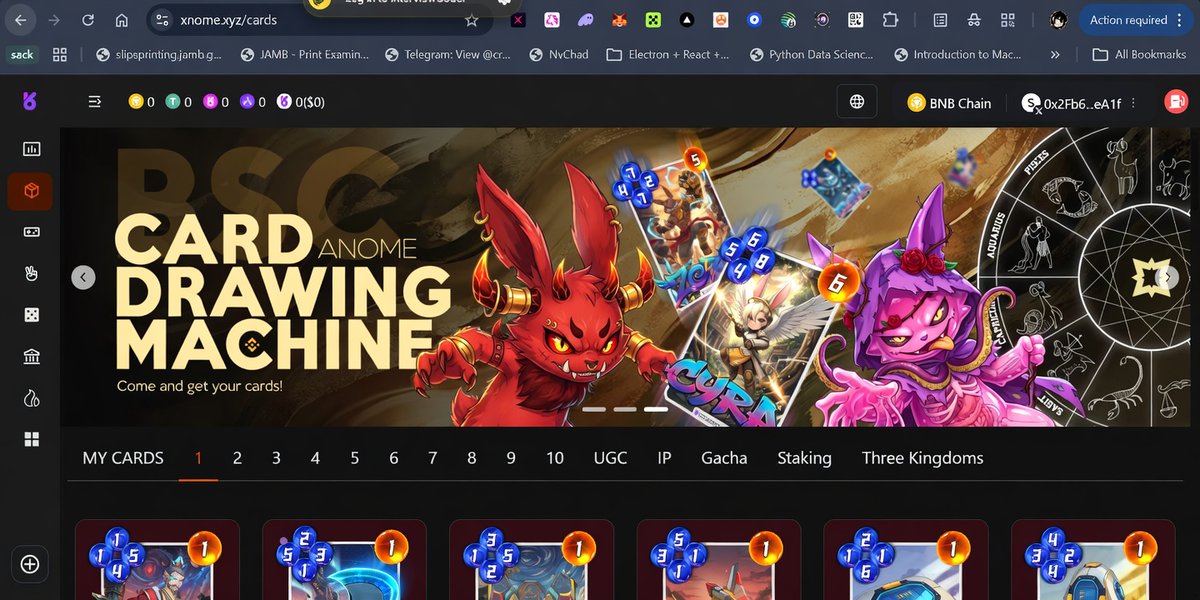Open the BNB Chain network selector
1200x600 pixels.
(949, 103)
